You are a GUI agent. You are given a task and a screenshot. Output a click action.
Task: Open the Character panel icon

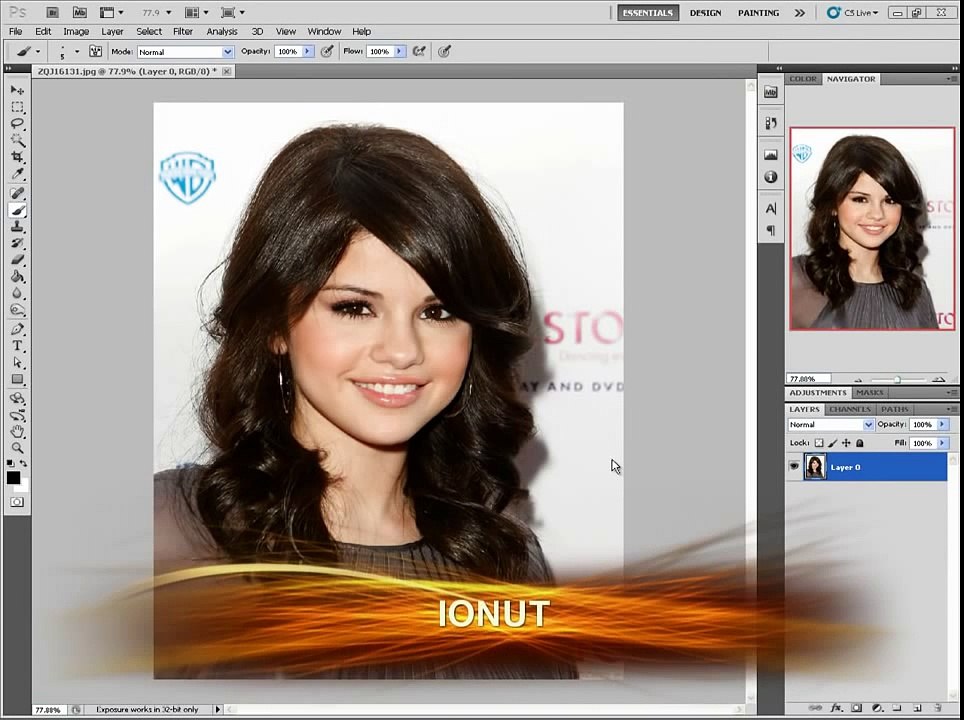point(770,209)
